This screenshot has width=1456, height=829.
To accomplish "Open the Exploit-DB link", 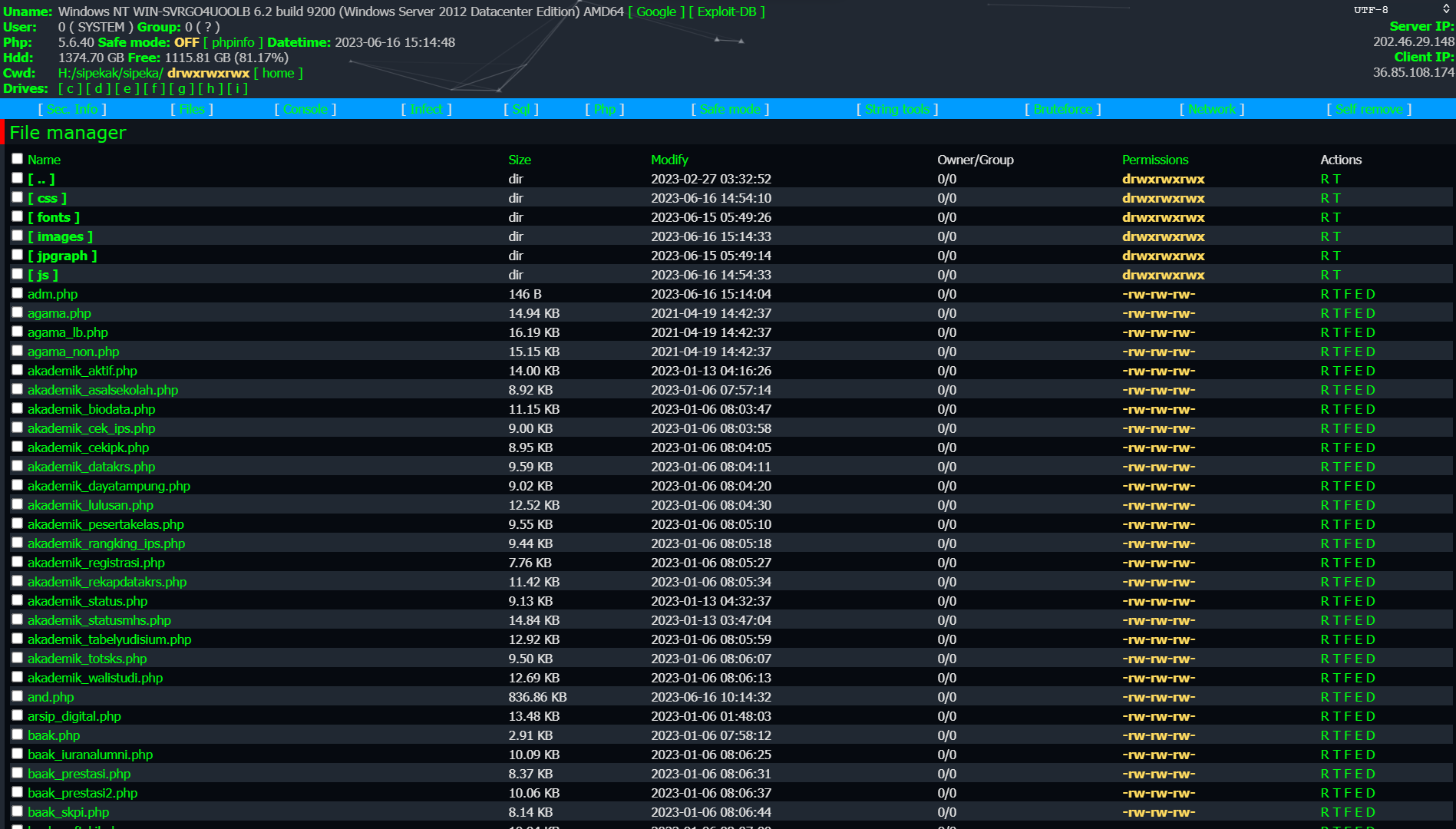I will pyautogui.click(x=727, y=12).
